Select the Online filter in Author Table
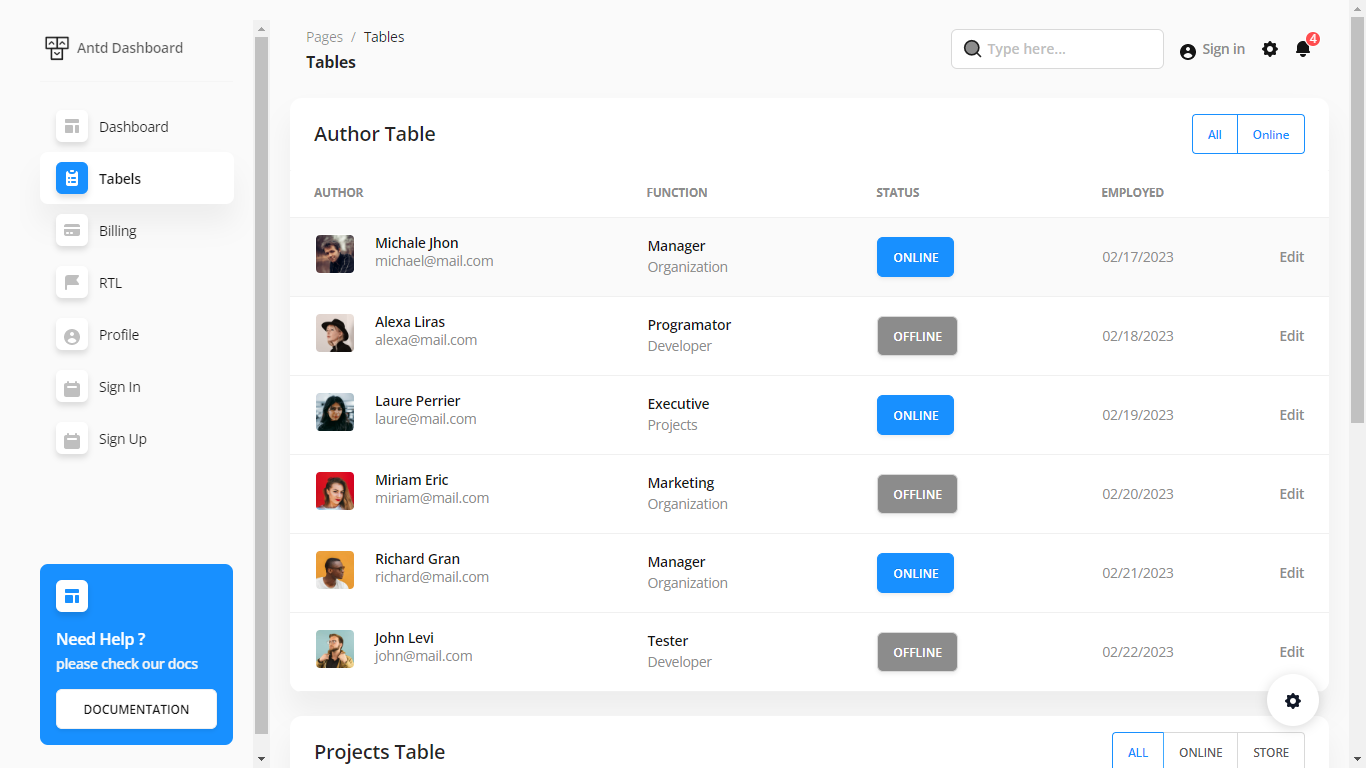The width and height of the screenshot is (1366, 768). pyautogui.click(x=1271, y=134)
